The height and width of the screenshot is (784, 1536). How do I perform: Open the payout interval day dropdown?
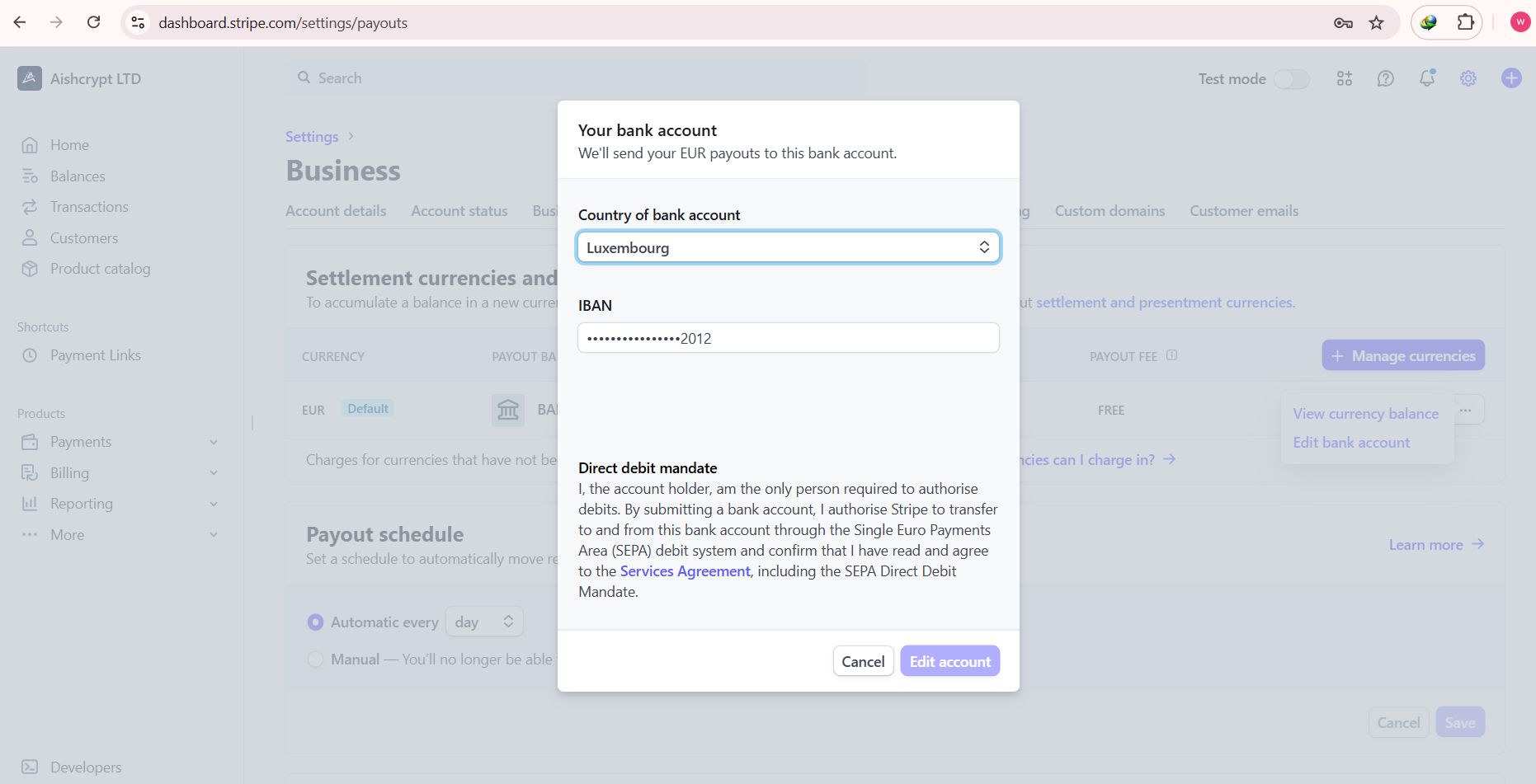click(x=484, y=622)
